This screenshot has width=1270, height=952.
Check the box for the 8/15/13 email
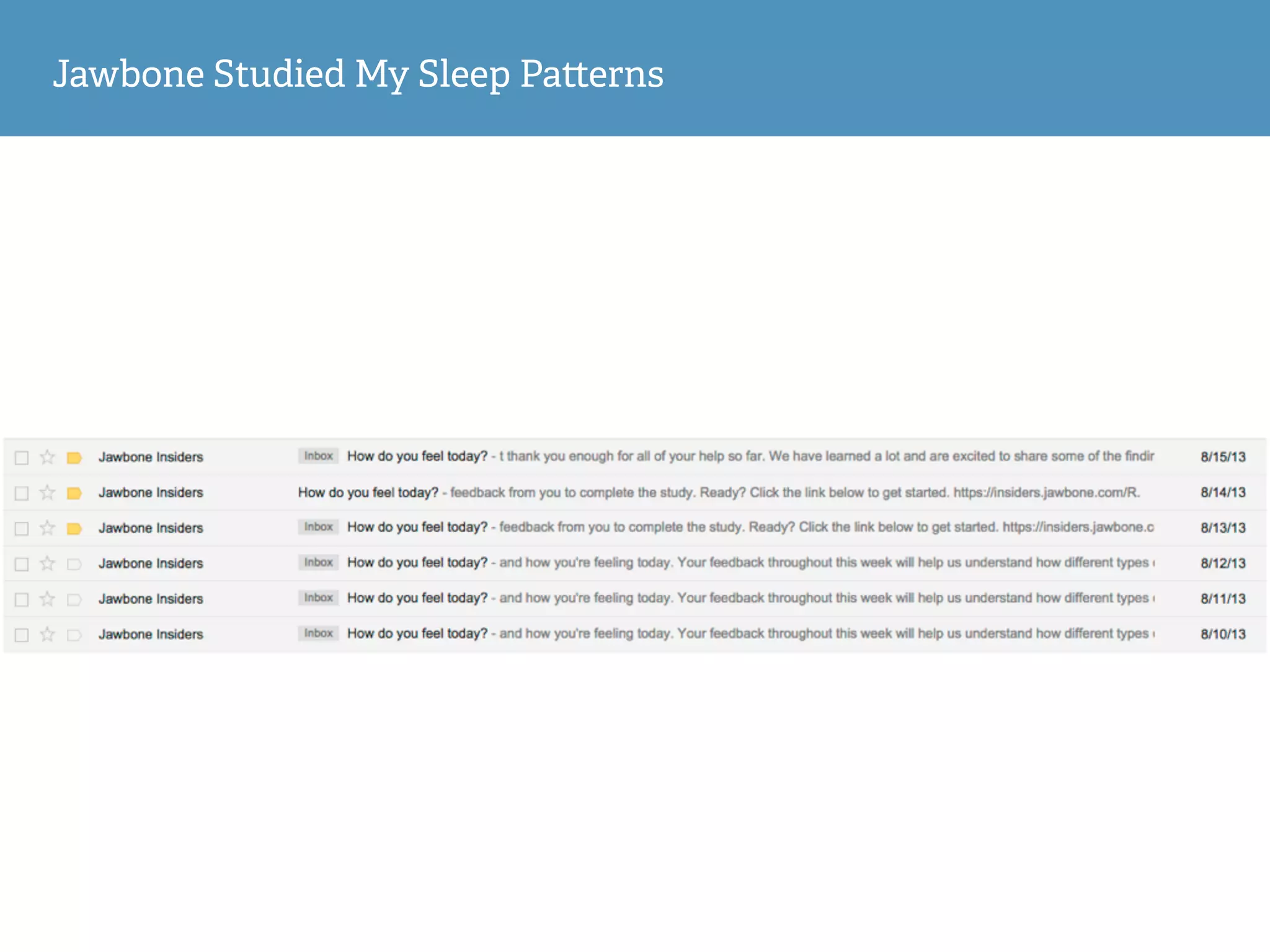pyautogui.click(x=22, y=458)
